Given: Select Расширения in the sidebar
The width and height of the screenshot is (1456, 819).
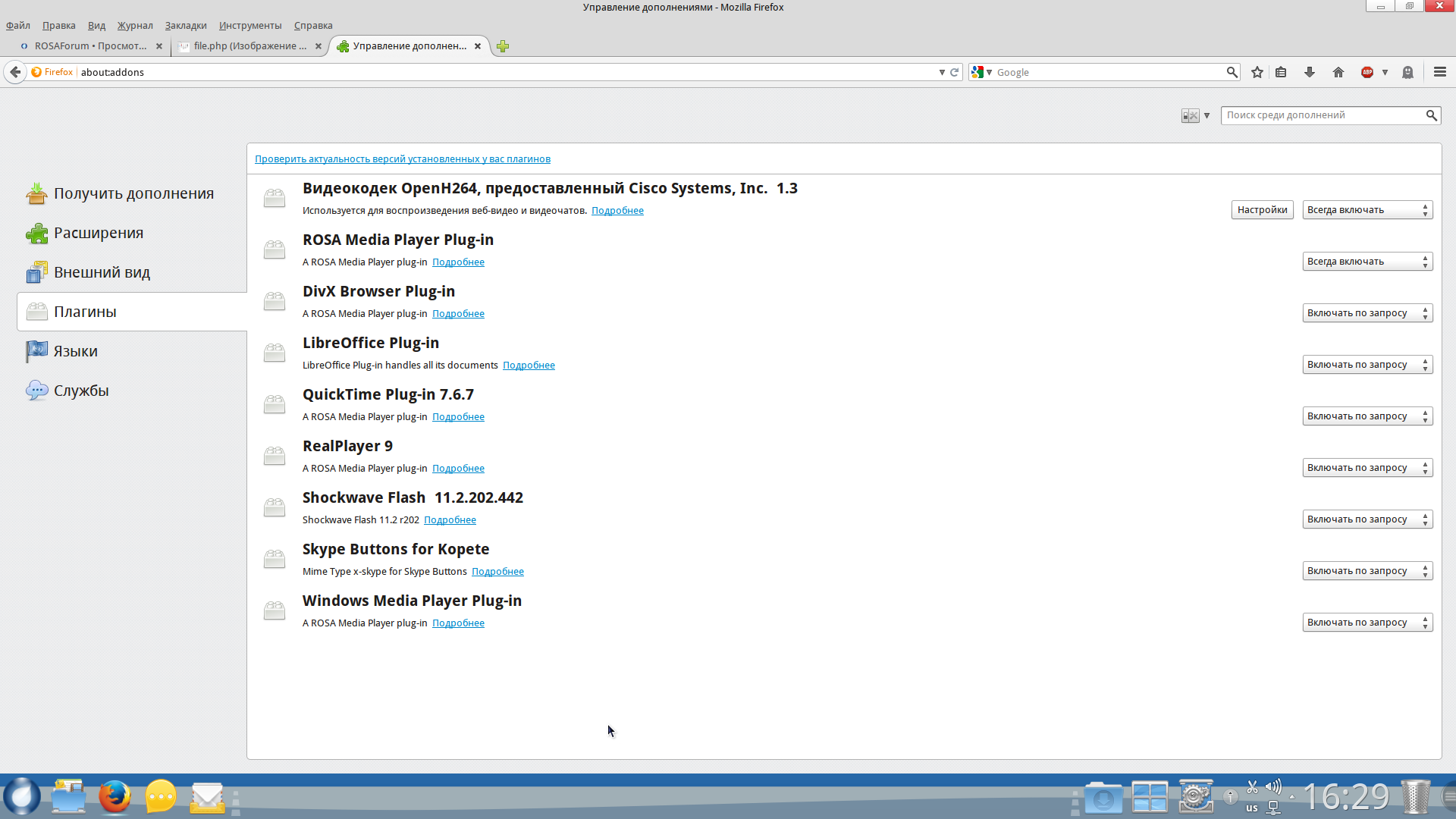Looking at the screenshot, I should point(99,233).
